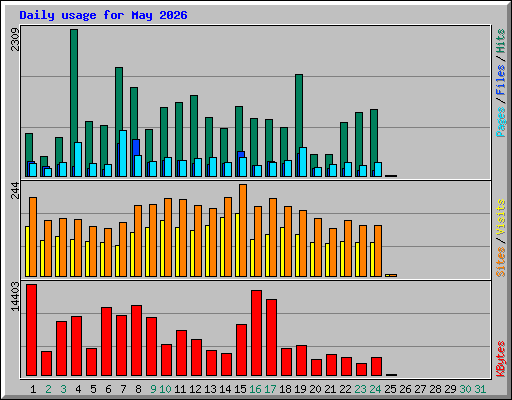Click the green day 3 label
Image resolution: width=512 pixels, height=400 pixels.
click(x=63, y=389)
